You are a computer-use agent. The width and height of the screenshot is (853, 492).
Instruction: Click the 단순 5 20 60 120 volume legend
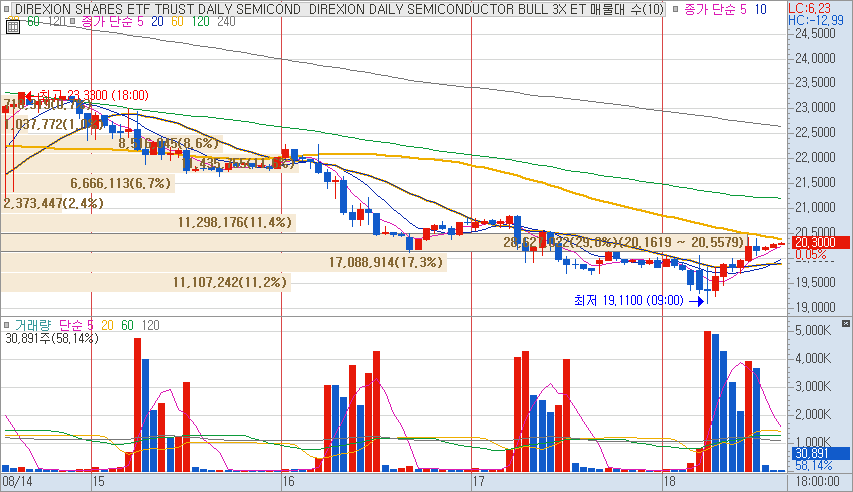(x=109, y=325)
